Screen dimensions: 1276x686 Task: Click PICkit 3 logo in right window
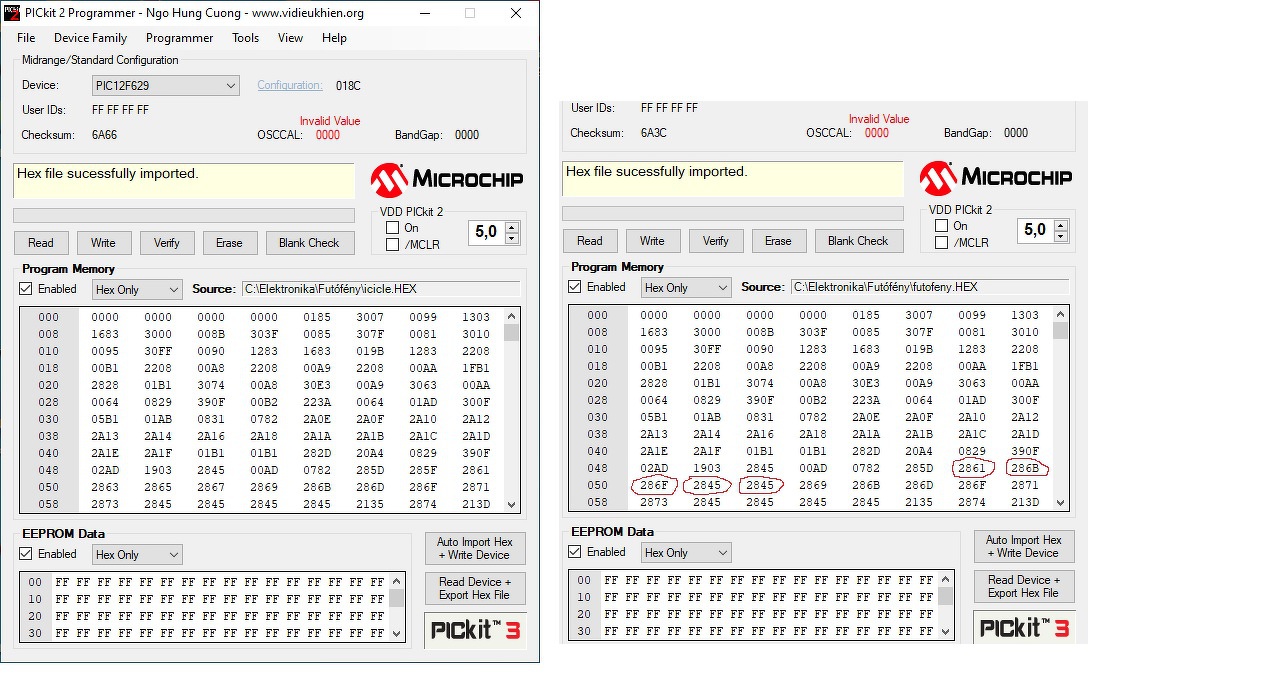pos(1025,628)
